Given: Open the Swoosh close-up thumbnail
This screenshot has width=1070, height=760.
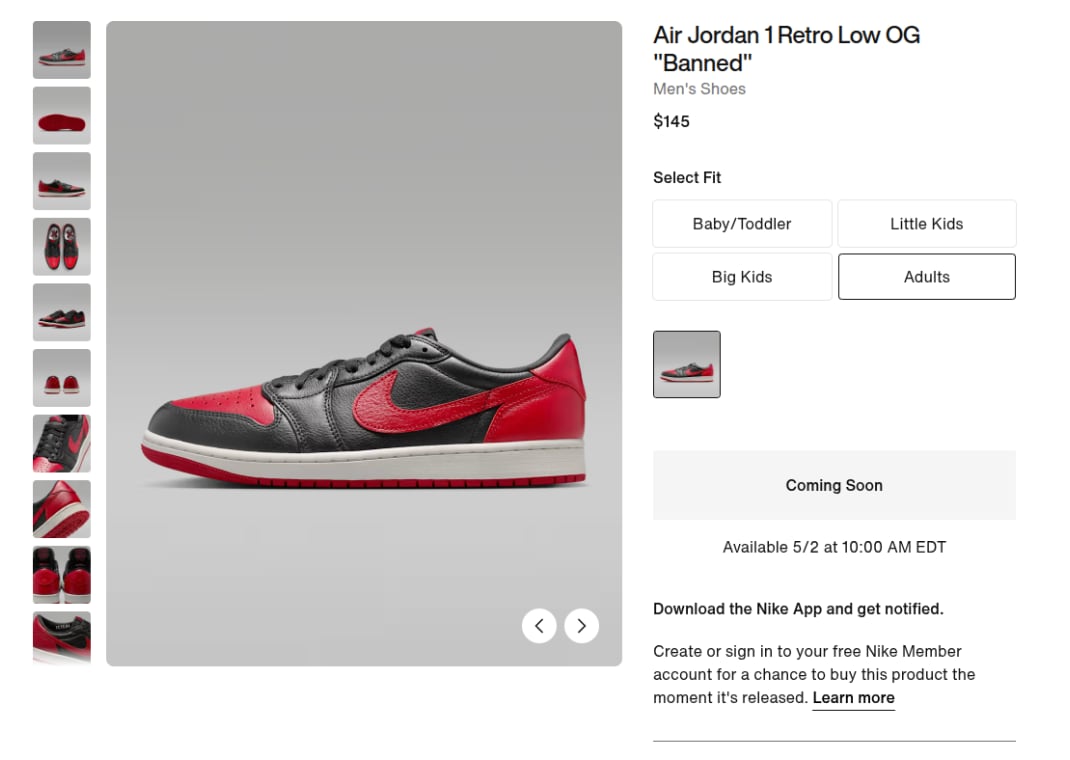Looking at the screenshot, I should [x=61, y=443].
